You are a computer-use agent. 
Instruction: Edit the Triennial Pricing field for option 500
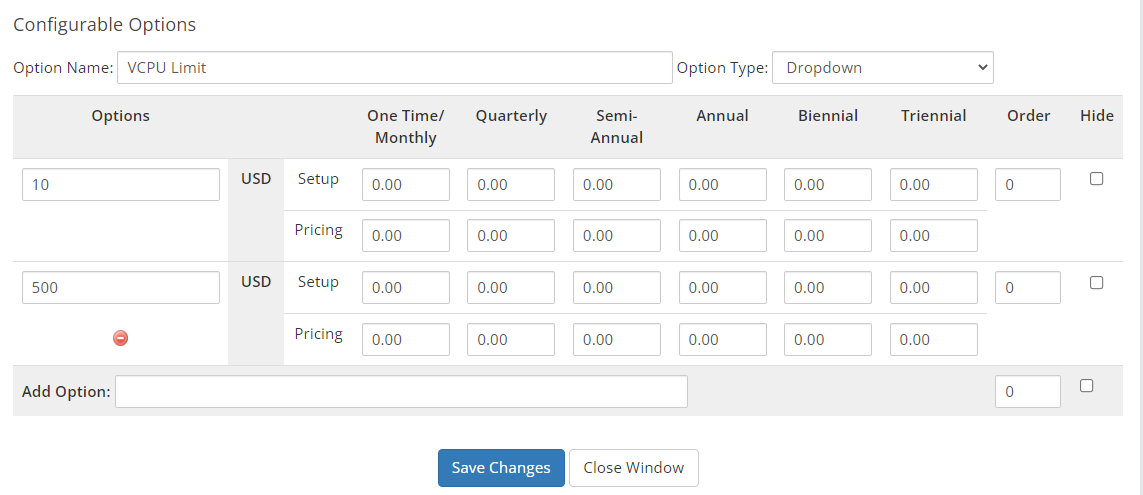933,340
